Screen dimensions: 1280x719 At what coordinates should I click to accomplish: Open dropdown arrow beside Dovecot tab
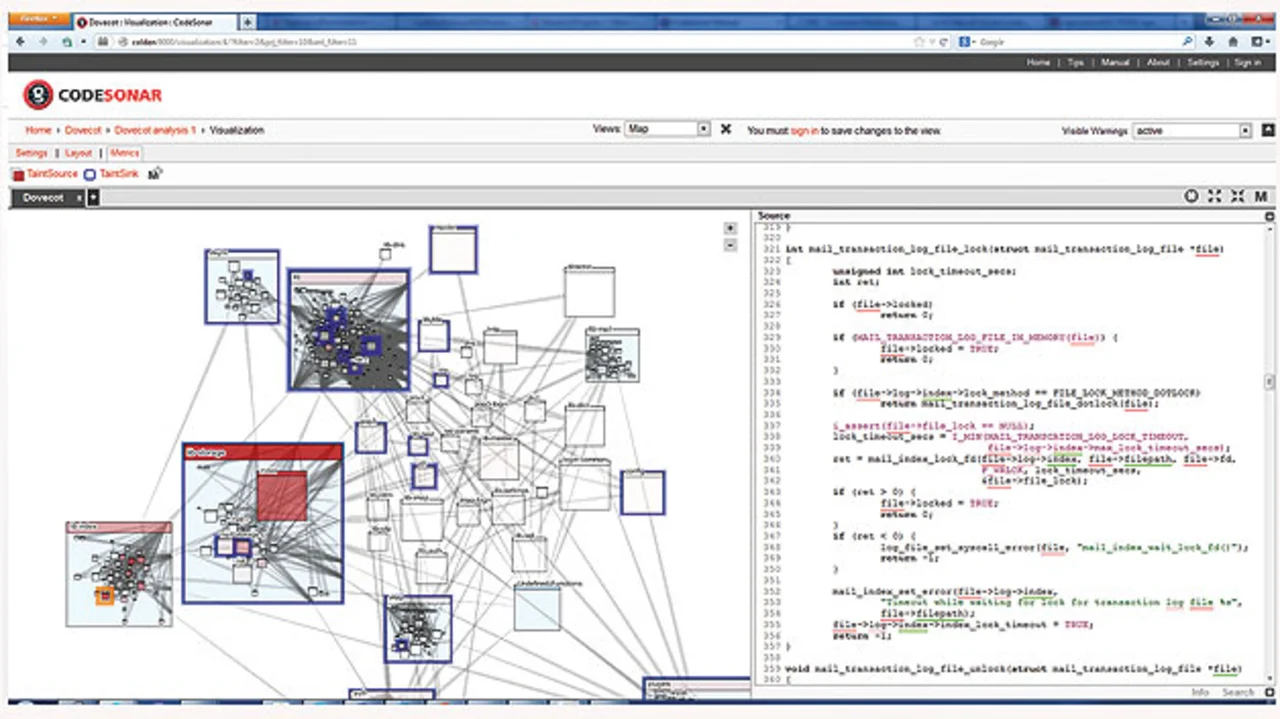click(93, 198)
